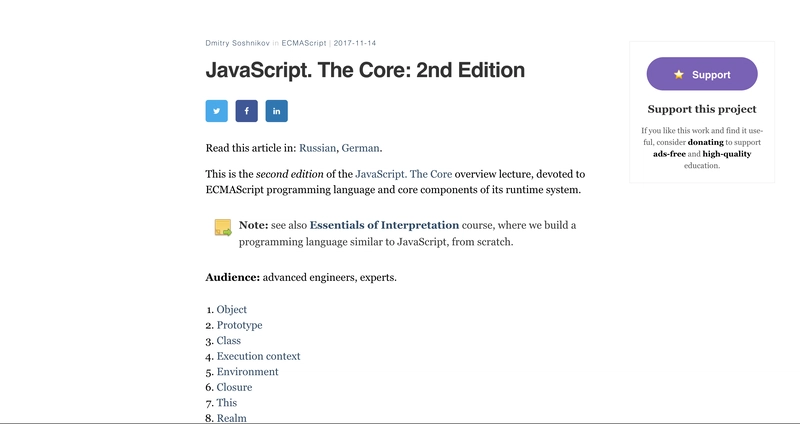Viewport: 800px width, 424px height.
Task: Click the purple Support button
Action: click(702, 74)
